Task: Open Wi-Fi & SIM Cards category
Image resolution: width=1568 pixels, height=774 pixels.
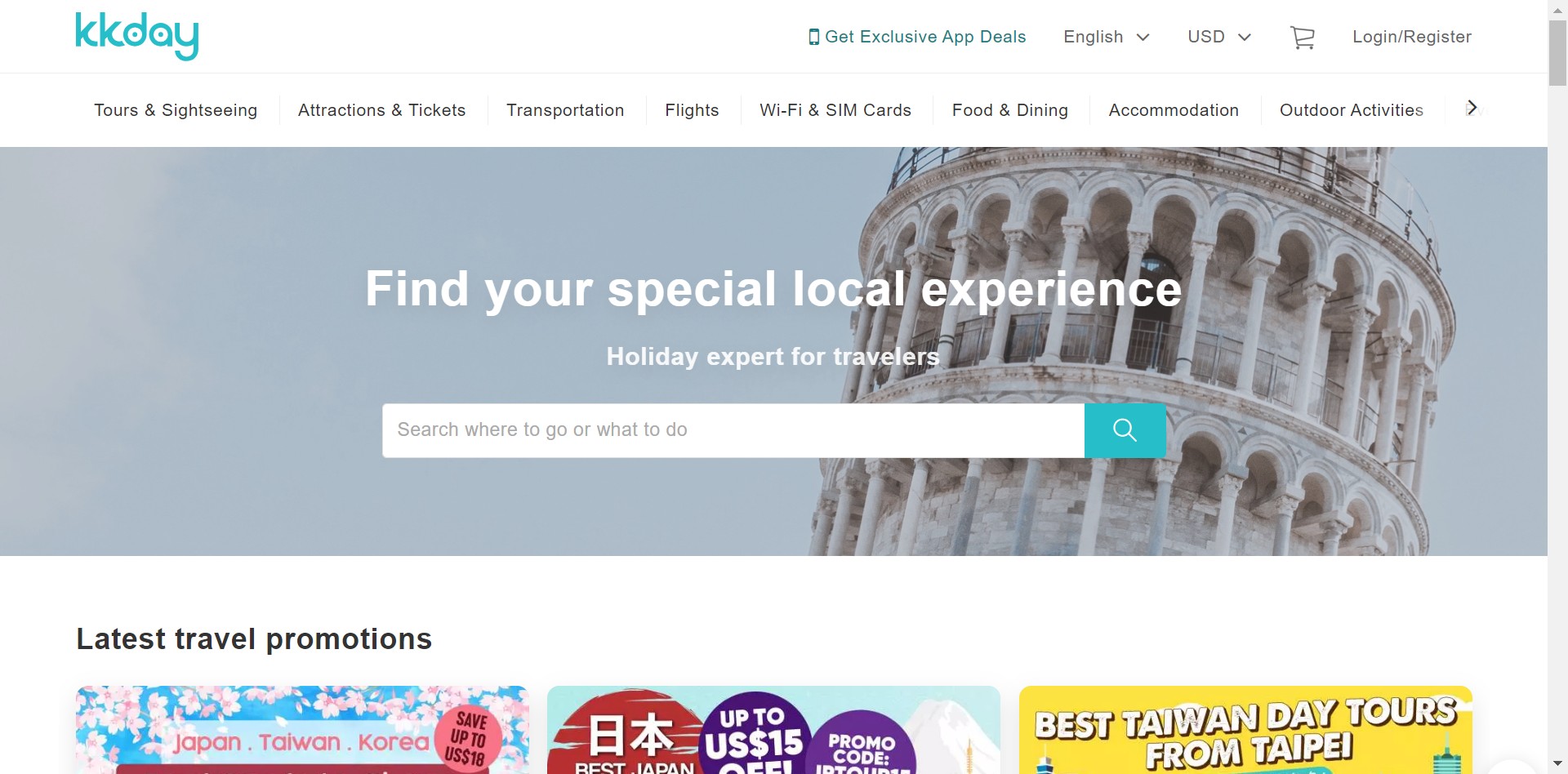Action: click(x=835, y=110)
